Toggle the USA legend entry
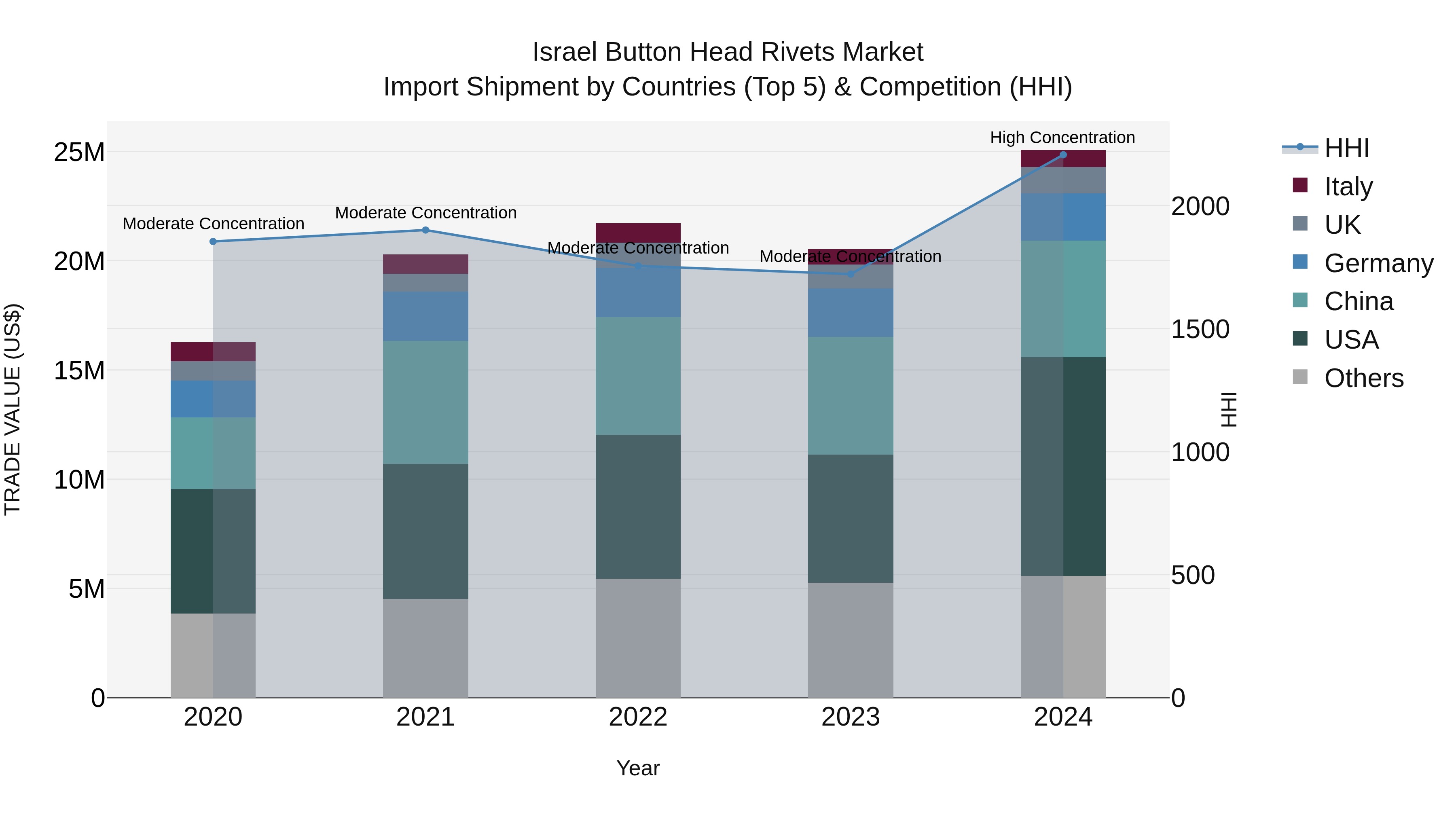Screen dimensions: 1456x819 click(x=1335, y=339)
